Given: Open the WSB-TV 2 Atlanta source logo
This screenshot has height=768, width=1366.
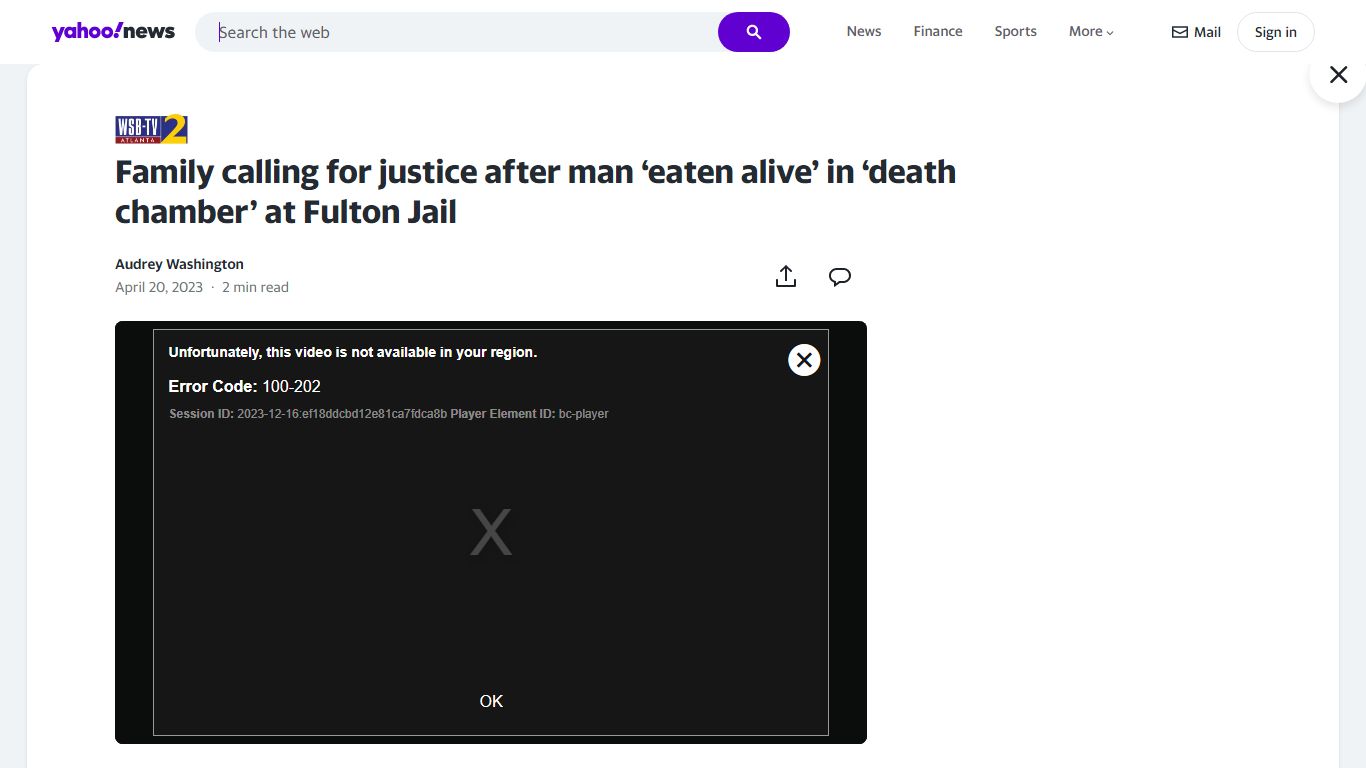Looking at the screenshot, I should (151, 130).
